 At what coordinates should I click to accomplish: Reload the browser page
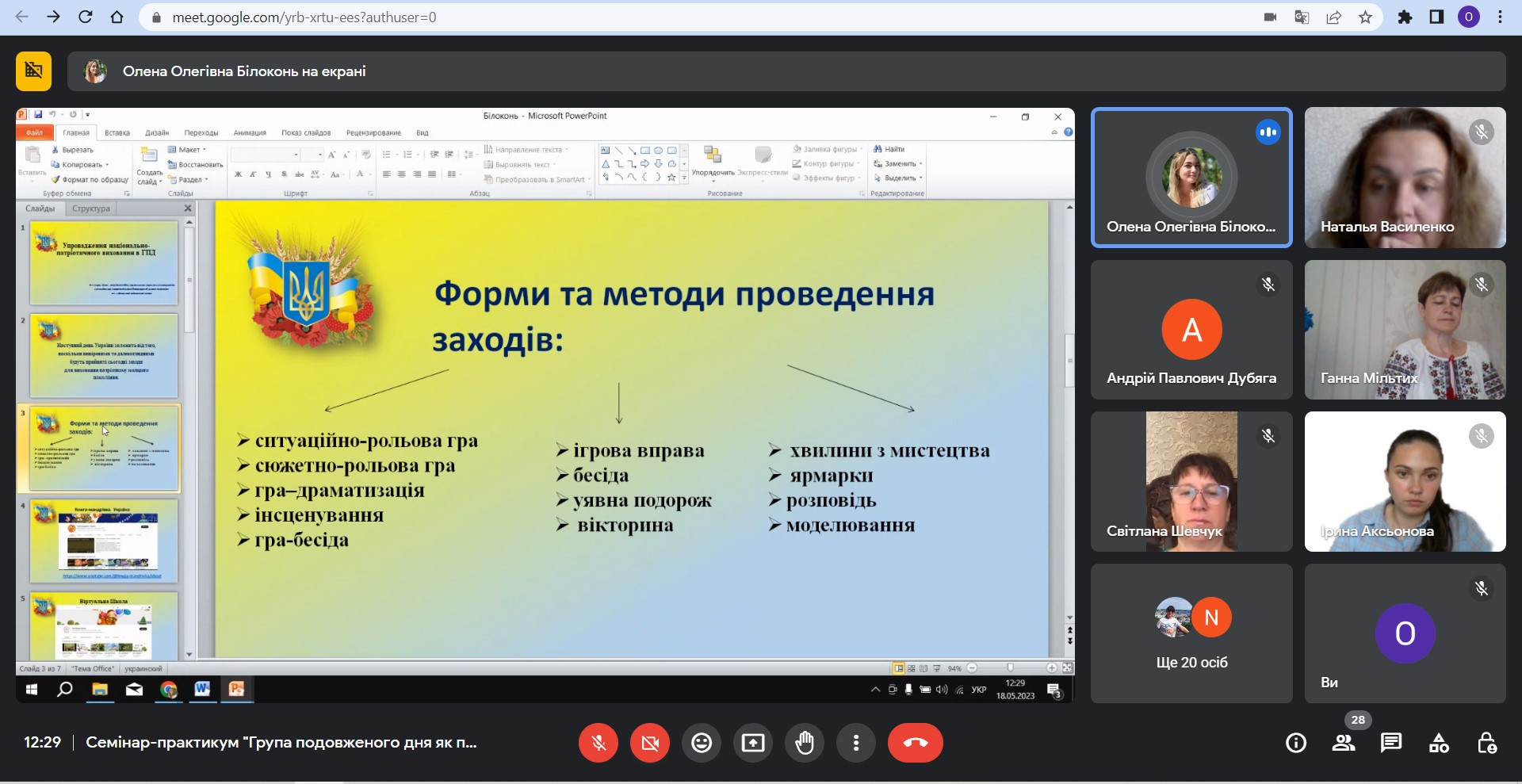(86, 17)
